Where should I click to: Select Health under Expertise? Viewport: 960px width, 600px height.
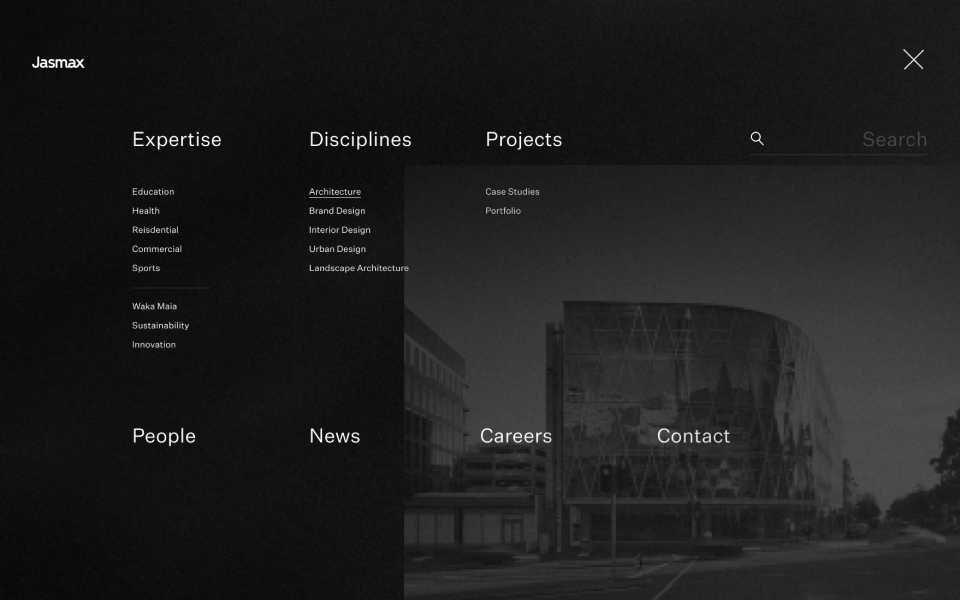click(x=146, y=211)
